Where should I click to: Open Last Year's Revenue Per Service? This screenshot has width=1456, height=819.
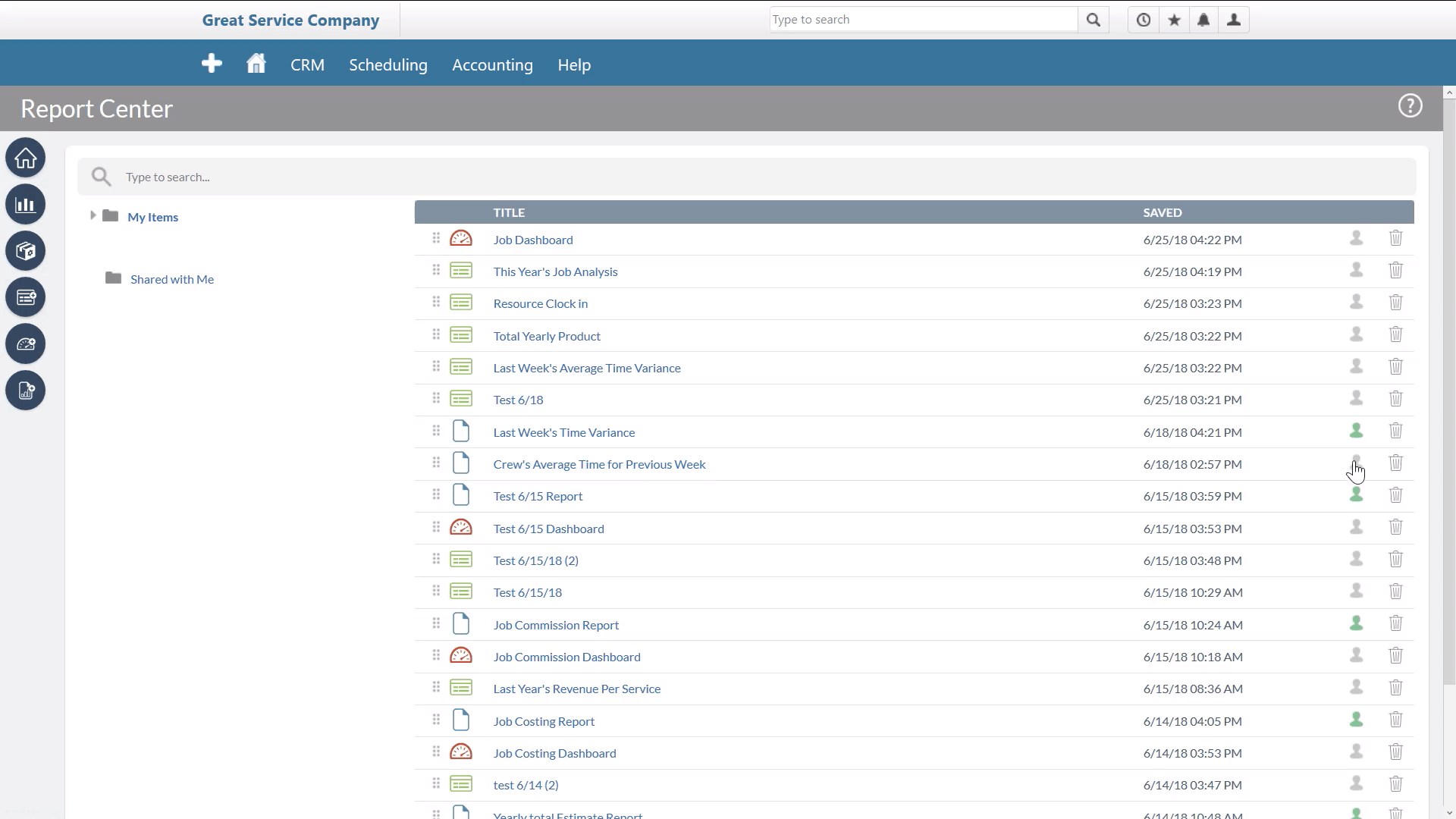click(576, 689)
